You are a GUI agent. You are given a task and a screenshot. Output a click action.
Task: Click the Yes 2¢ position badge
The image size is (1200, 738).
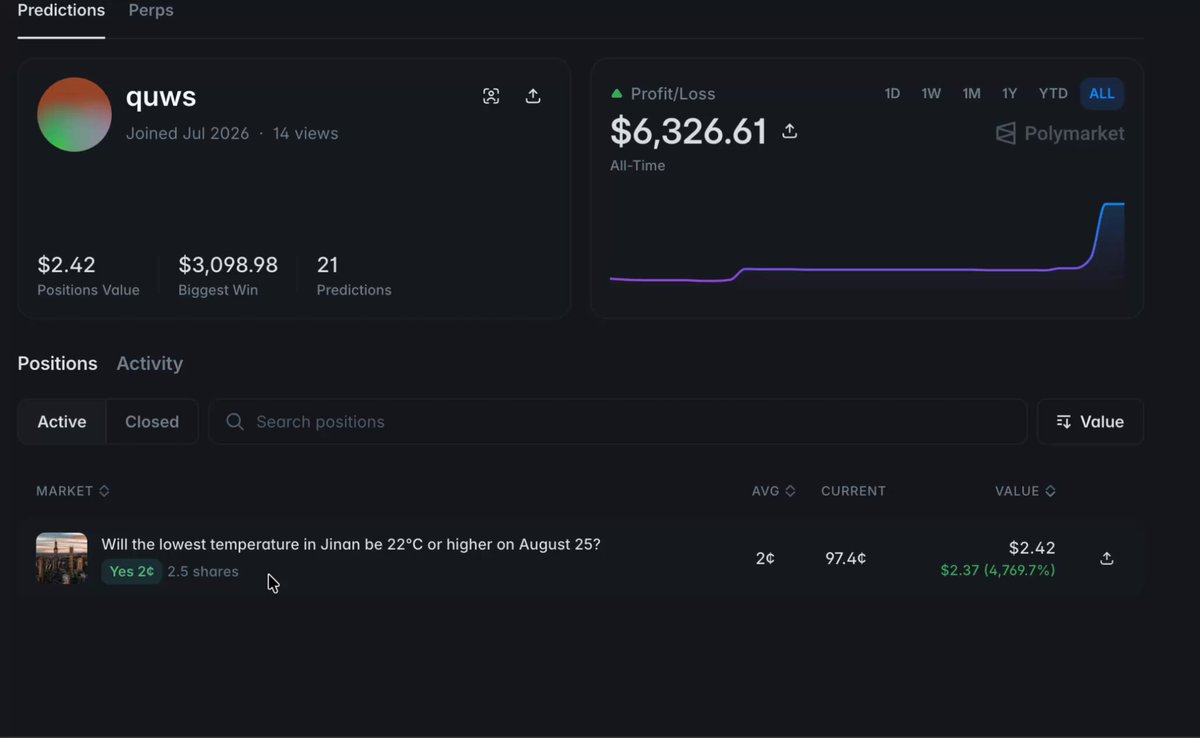131,572
